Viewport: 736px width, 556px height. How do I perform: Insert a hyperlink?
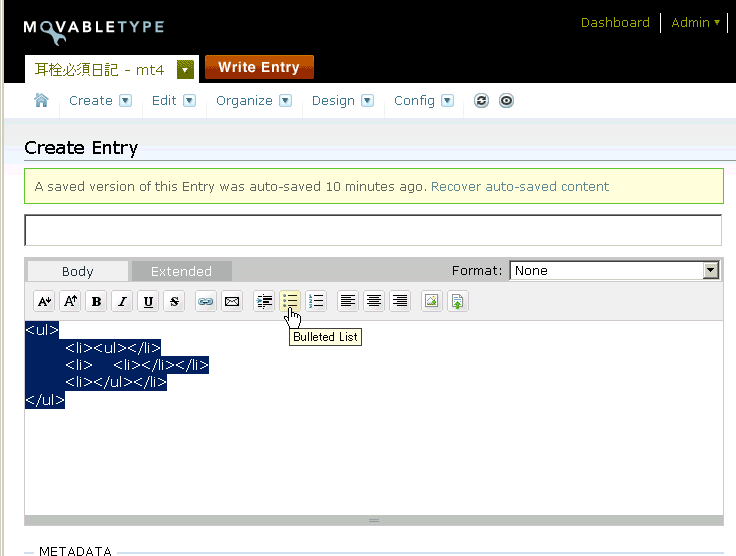pyautogui.click(x=206, y=301)
